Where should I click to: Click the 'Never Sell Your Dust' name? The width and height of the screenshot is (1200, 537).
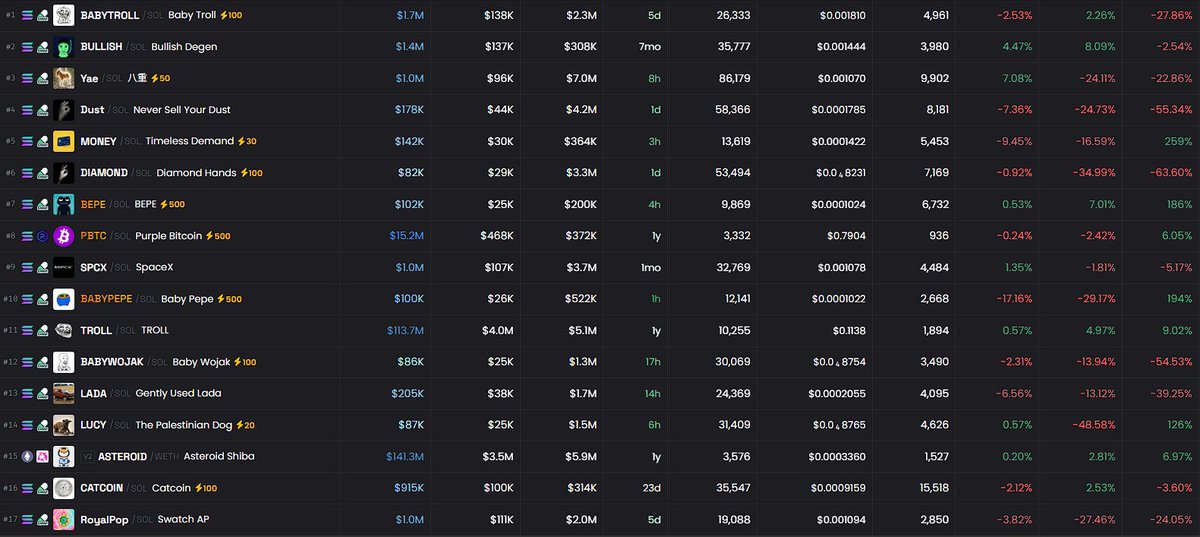(x=182, y=110)
